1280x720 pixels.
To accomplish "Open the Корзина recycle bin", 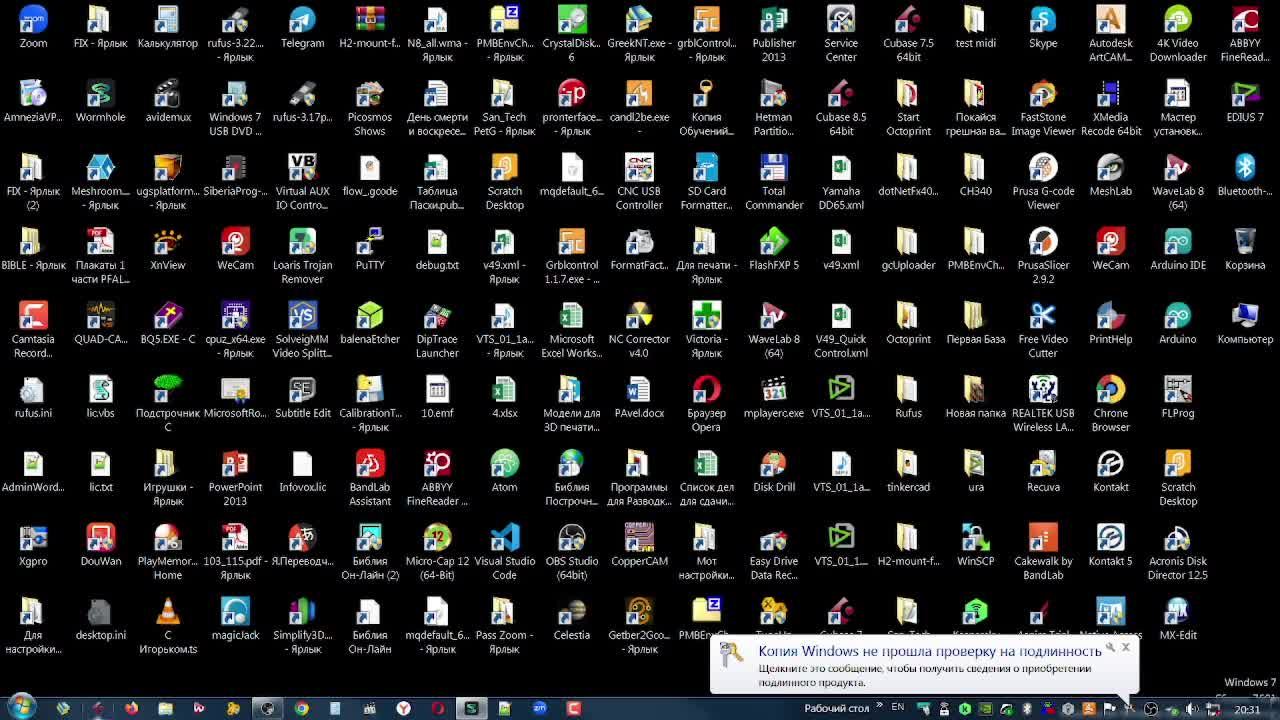I will 1245,249.
